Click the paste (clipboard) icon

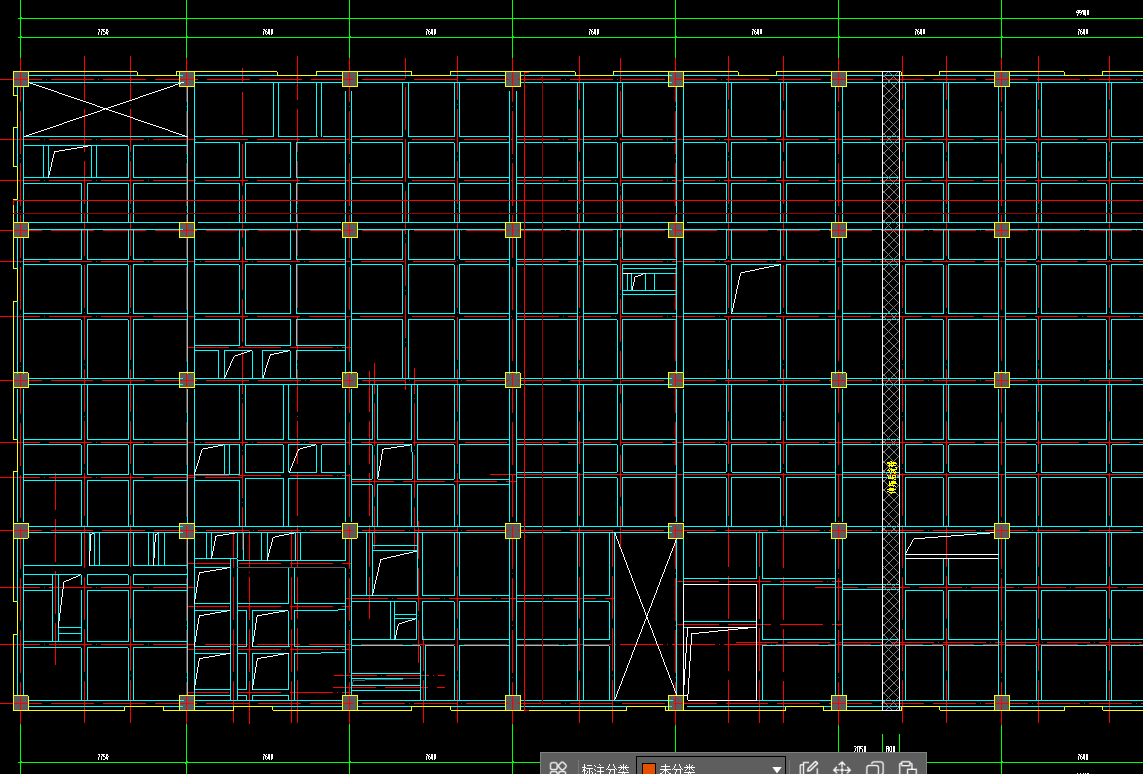point(908,767)
